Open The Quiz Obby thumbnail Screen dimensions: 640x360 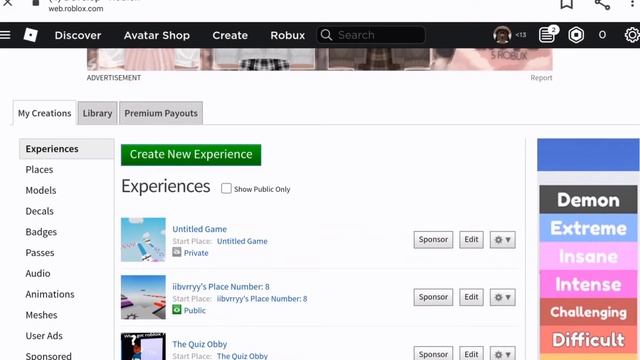tap(143, 347)
